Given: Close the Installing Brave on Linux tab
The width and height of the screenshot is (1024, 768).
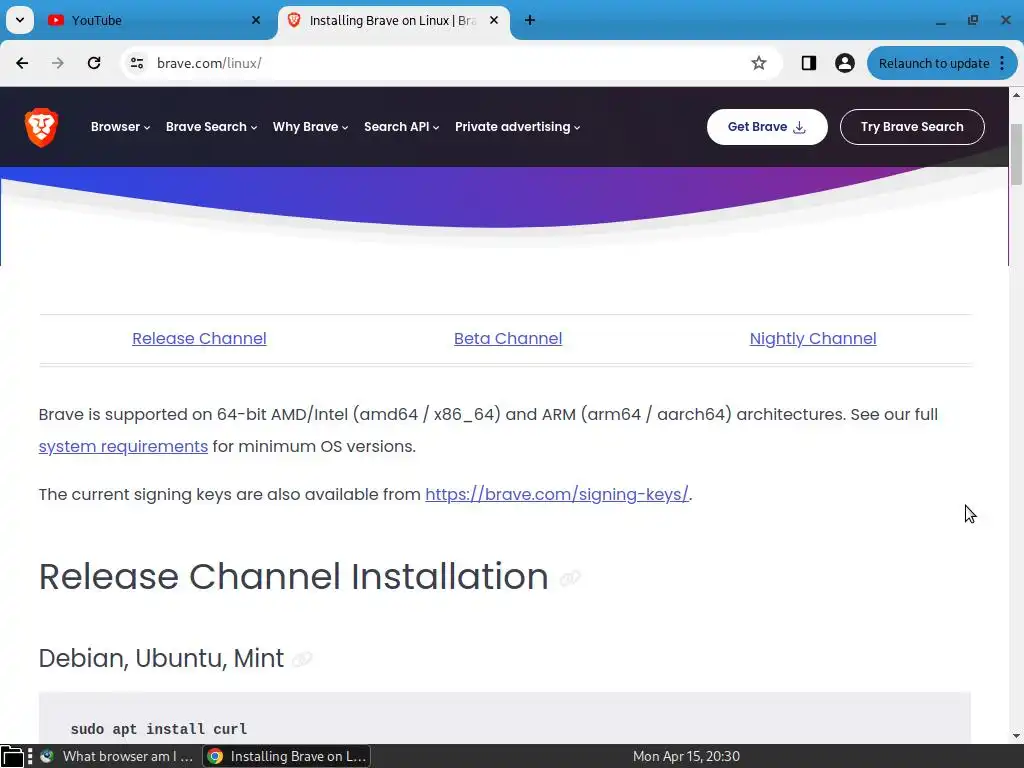Looking at the screenshot, I should click(494, 20).
